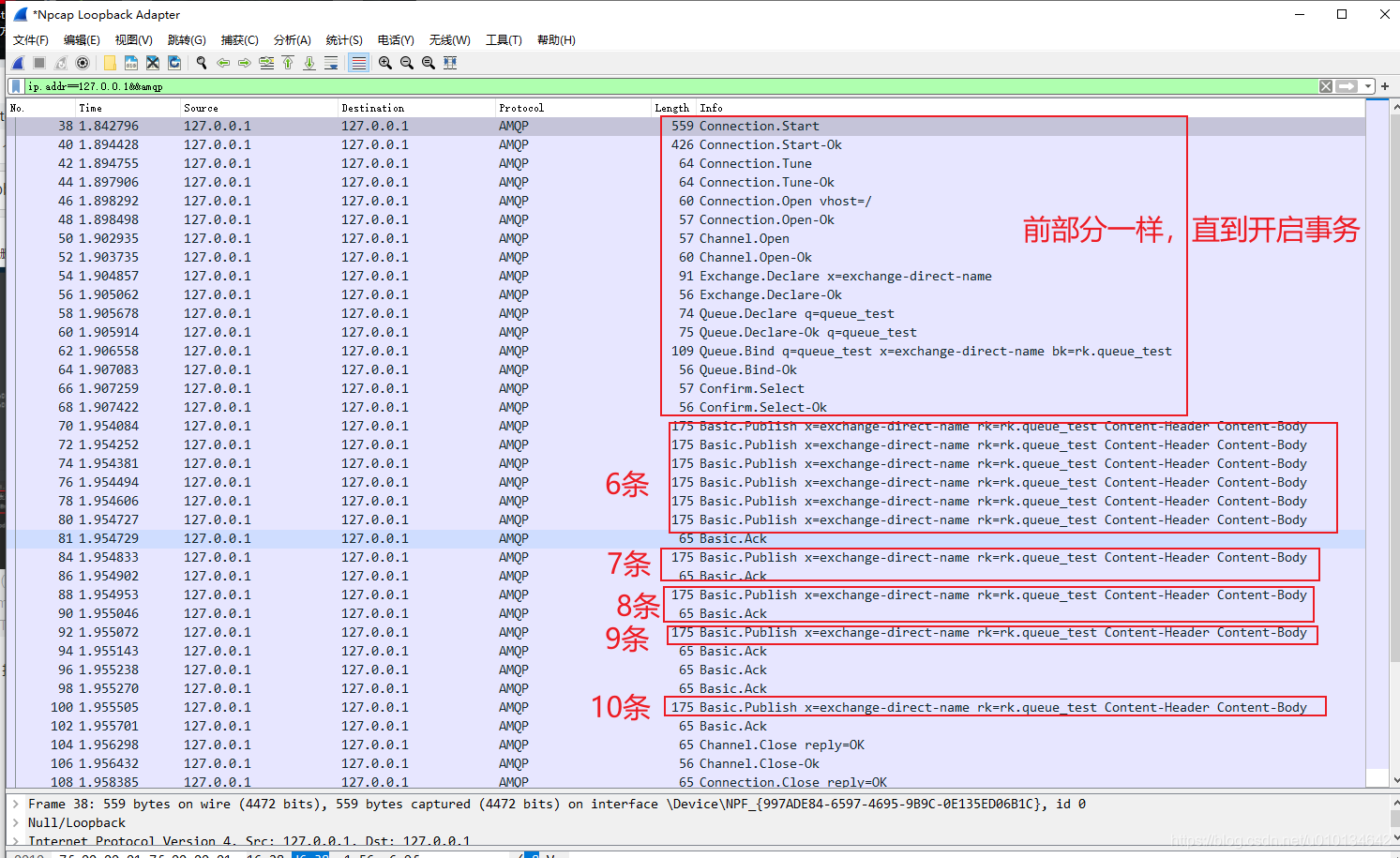Reload this capture file
Image resolution: width=1400 pixels, height=858 pixels.
[x=174, y=63]
